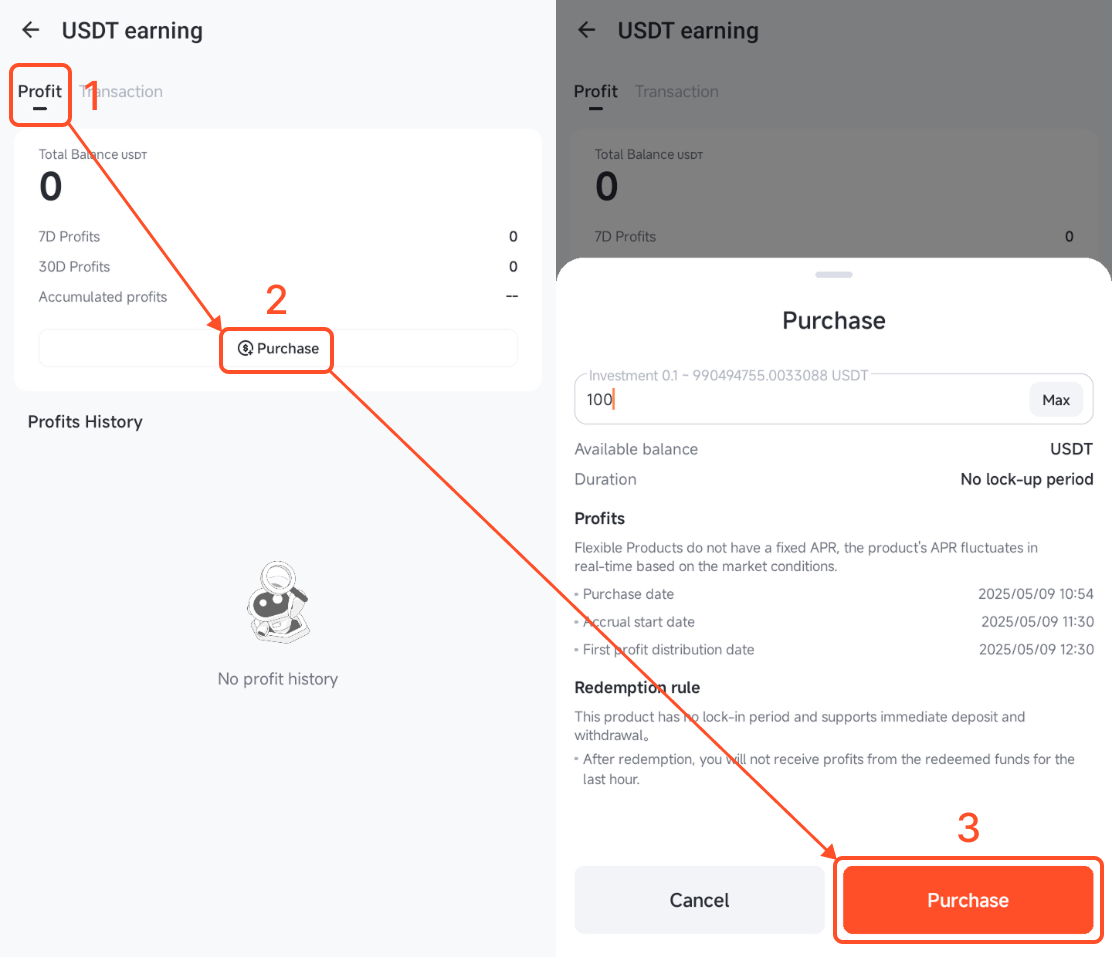Tap the white Purchase button under profits

[278, 348]
